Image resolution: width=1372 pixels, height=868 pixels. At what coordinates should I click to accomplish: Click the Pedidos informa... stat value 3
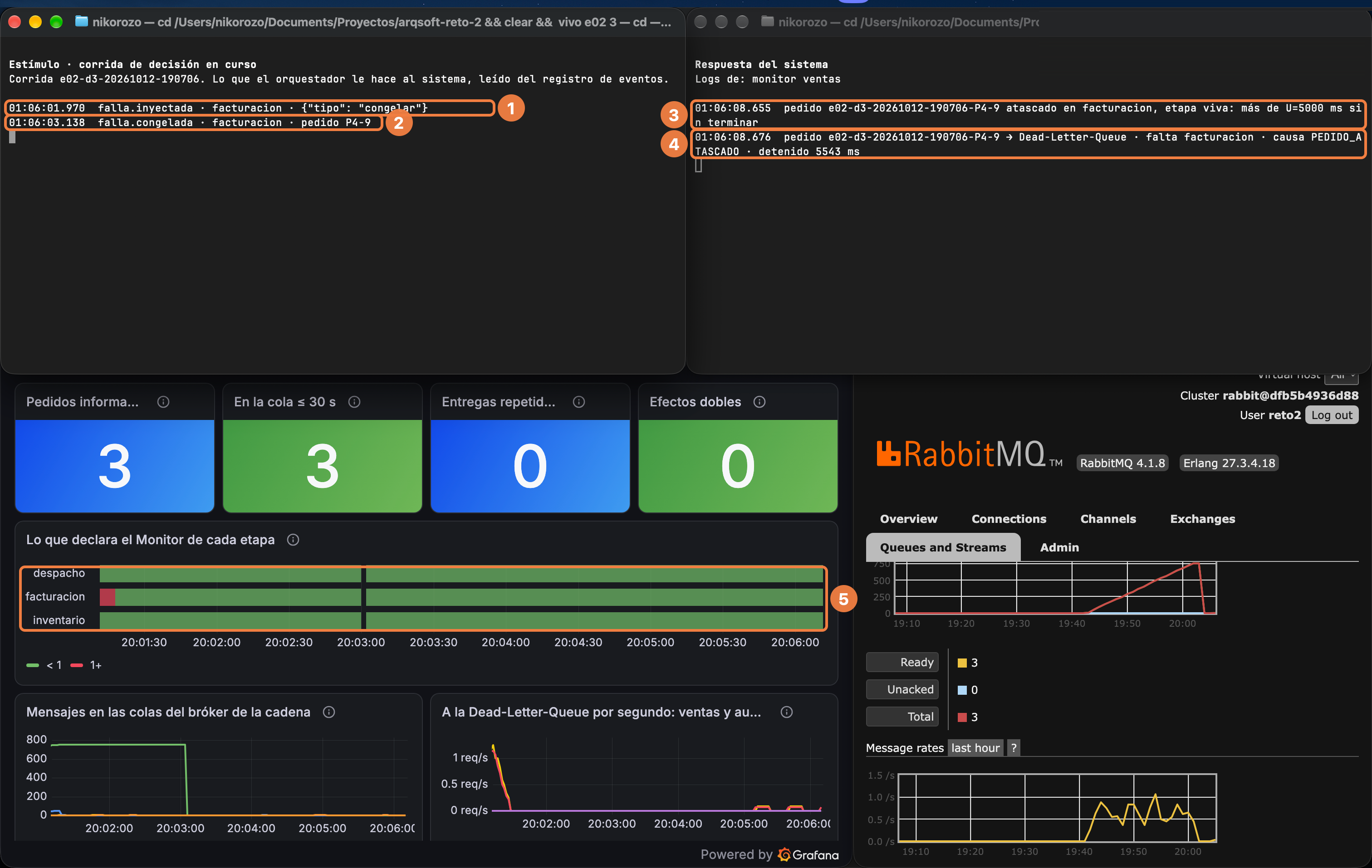point(114,467)
